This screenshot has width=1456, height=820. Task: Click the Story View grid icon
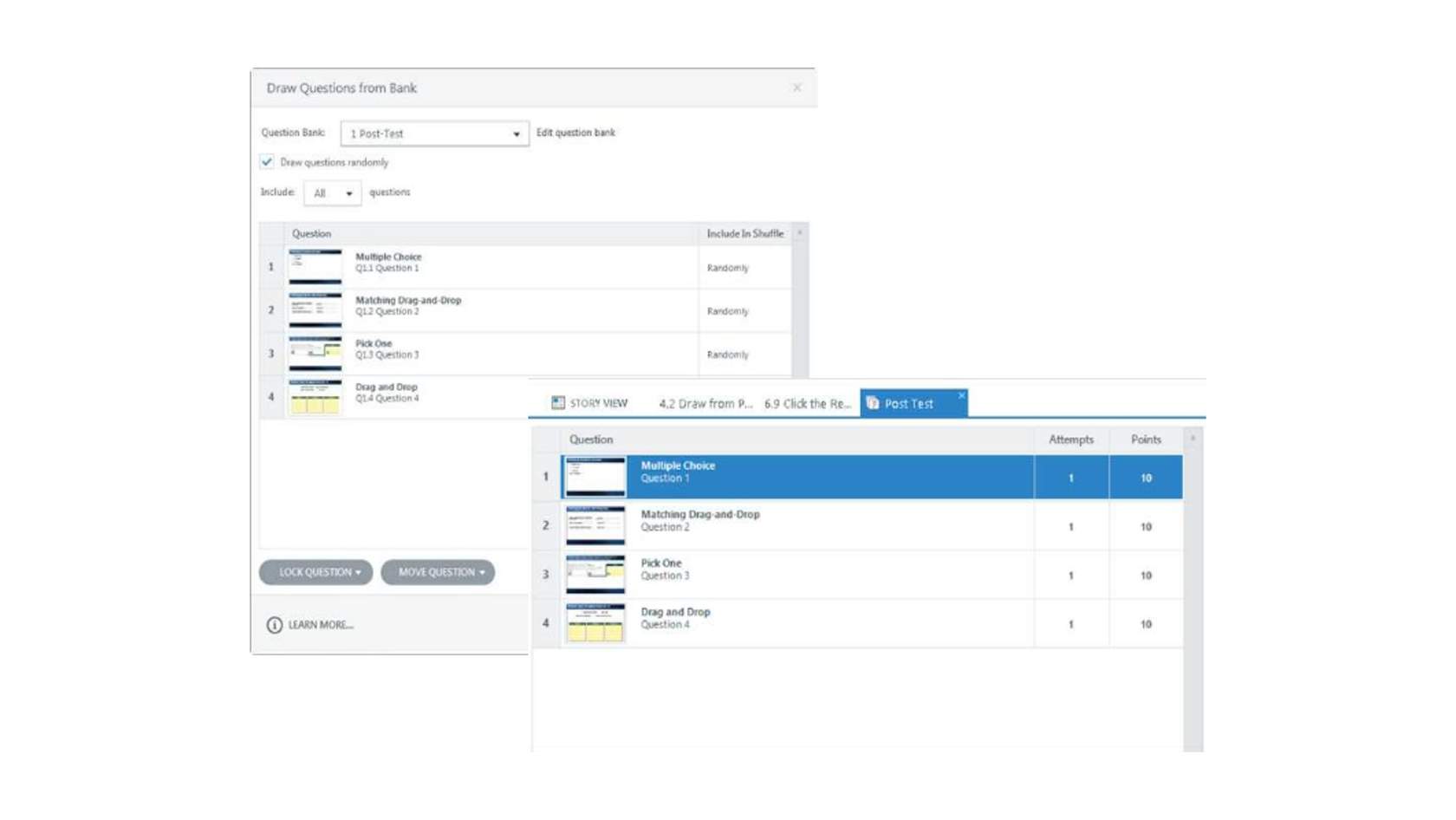click(558, 403)
